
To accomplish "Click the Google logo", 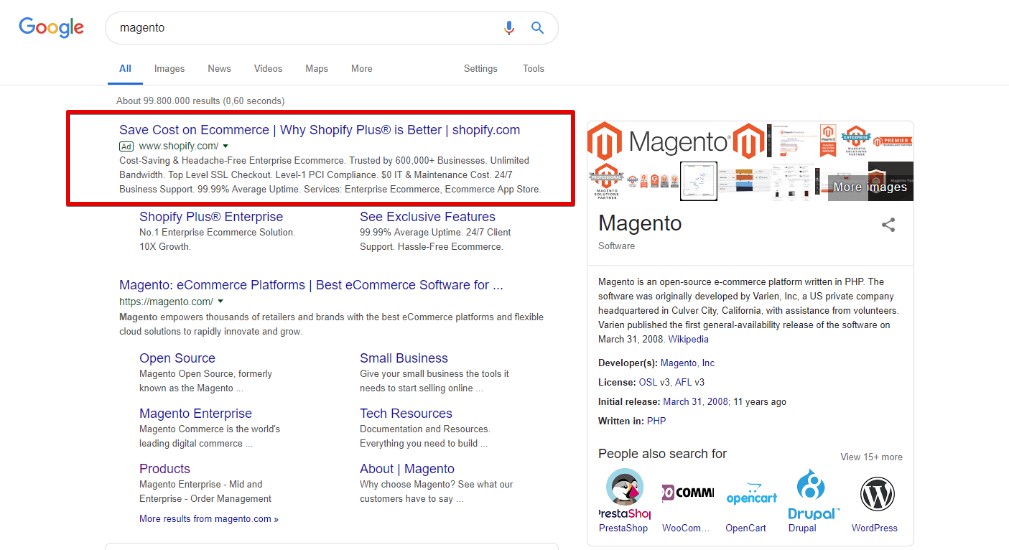I will pos(51,27).
